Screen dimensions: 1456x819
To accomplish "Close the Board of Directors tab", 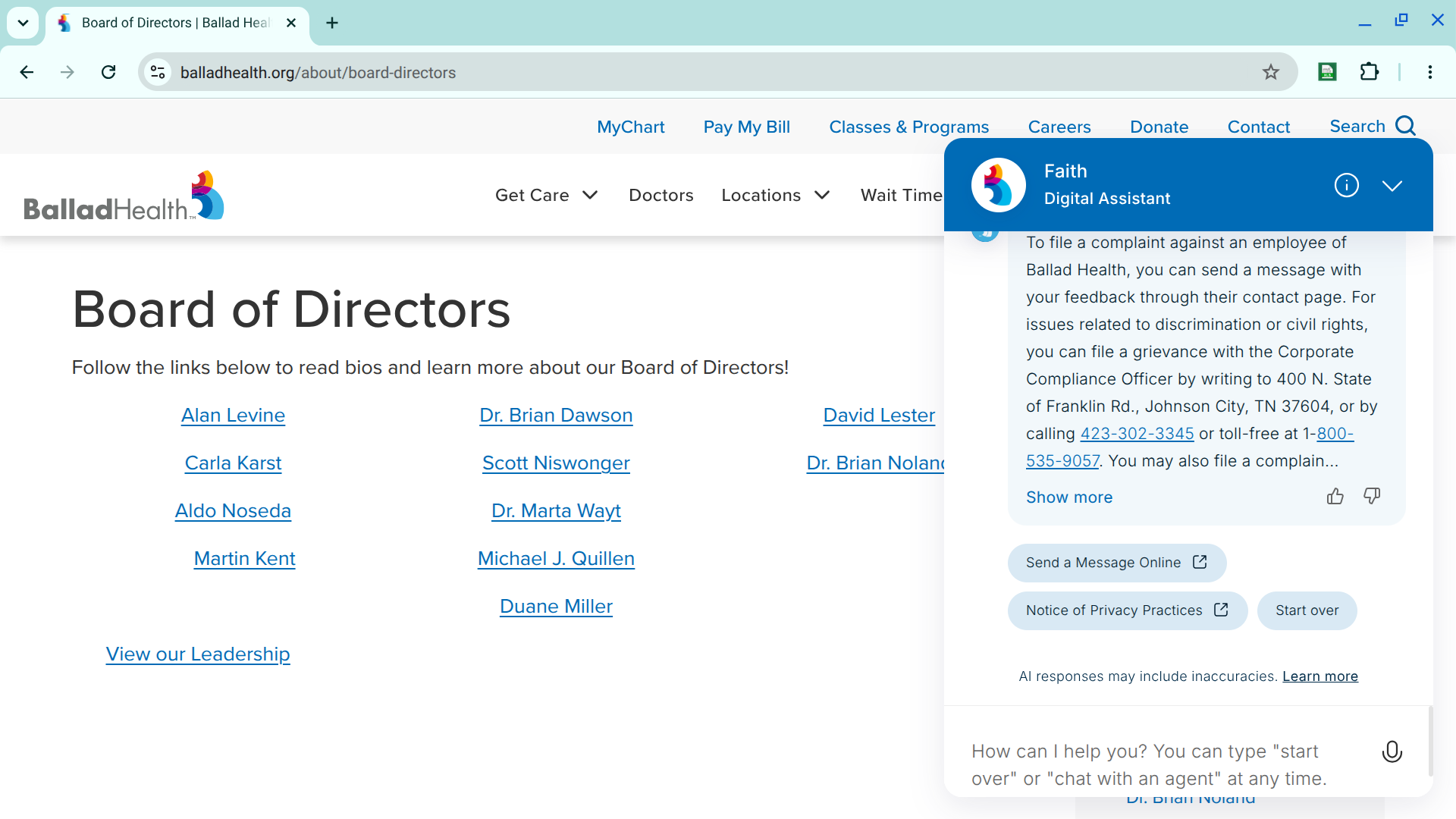I will point(291,23).
